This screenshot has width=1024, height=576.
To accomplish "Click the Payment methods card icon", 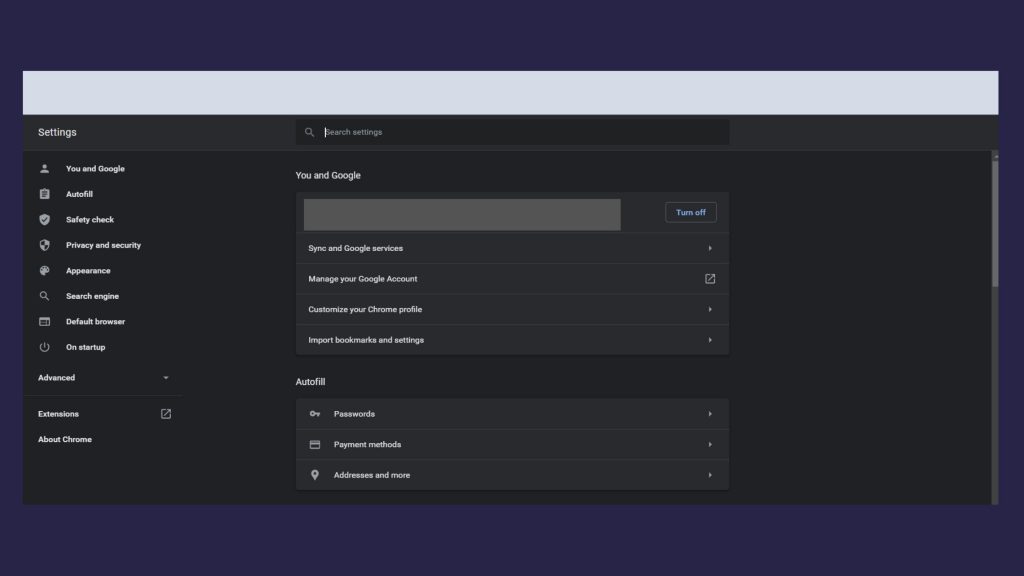I will [x=315, y=445].
